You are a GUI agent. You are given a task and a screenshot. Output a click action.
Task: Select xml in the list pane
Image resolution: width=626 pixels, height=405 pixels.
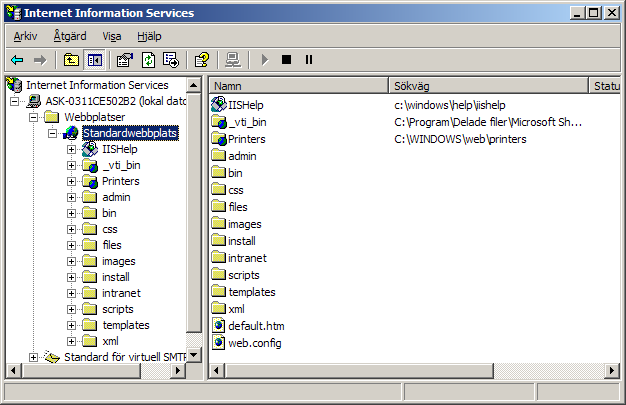pyautogui.click(x=236, y=309)
